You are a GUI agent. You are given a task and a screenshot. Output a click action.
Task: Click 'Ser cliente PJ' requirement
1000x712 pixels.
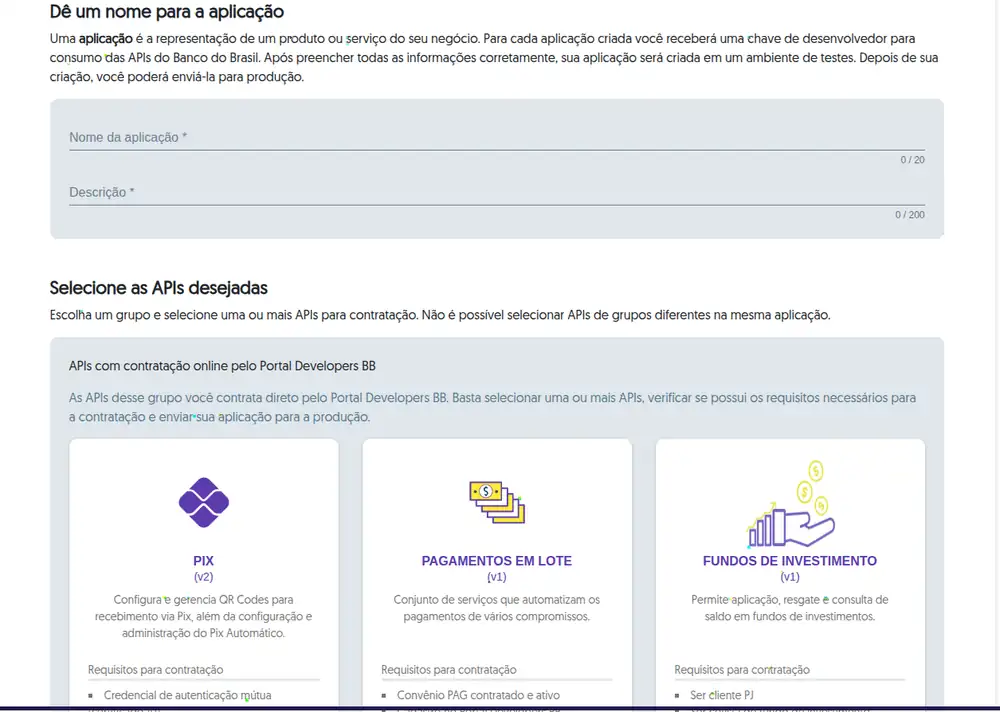(x=722, y=695)
